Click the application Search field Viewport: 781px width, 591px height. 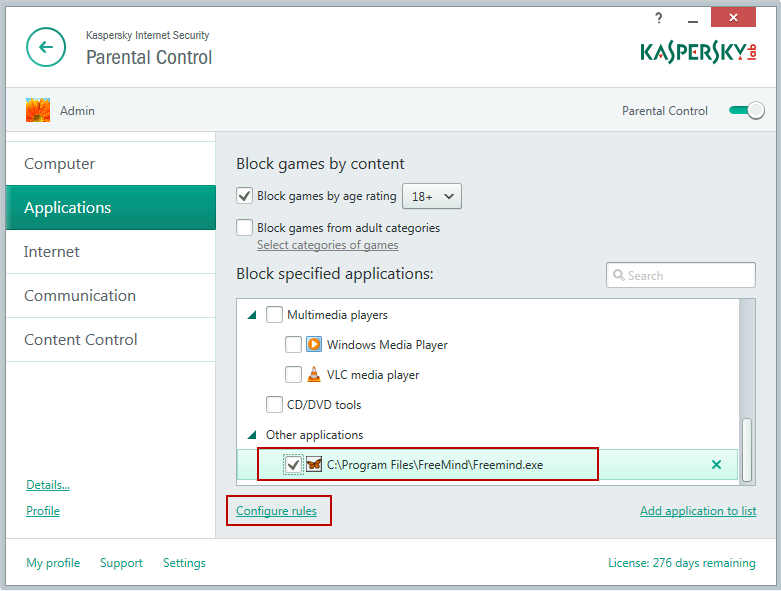[681, 275]
